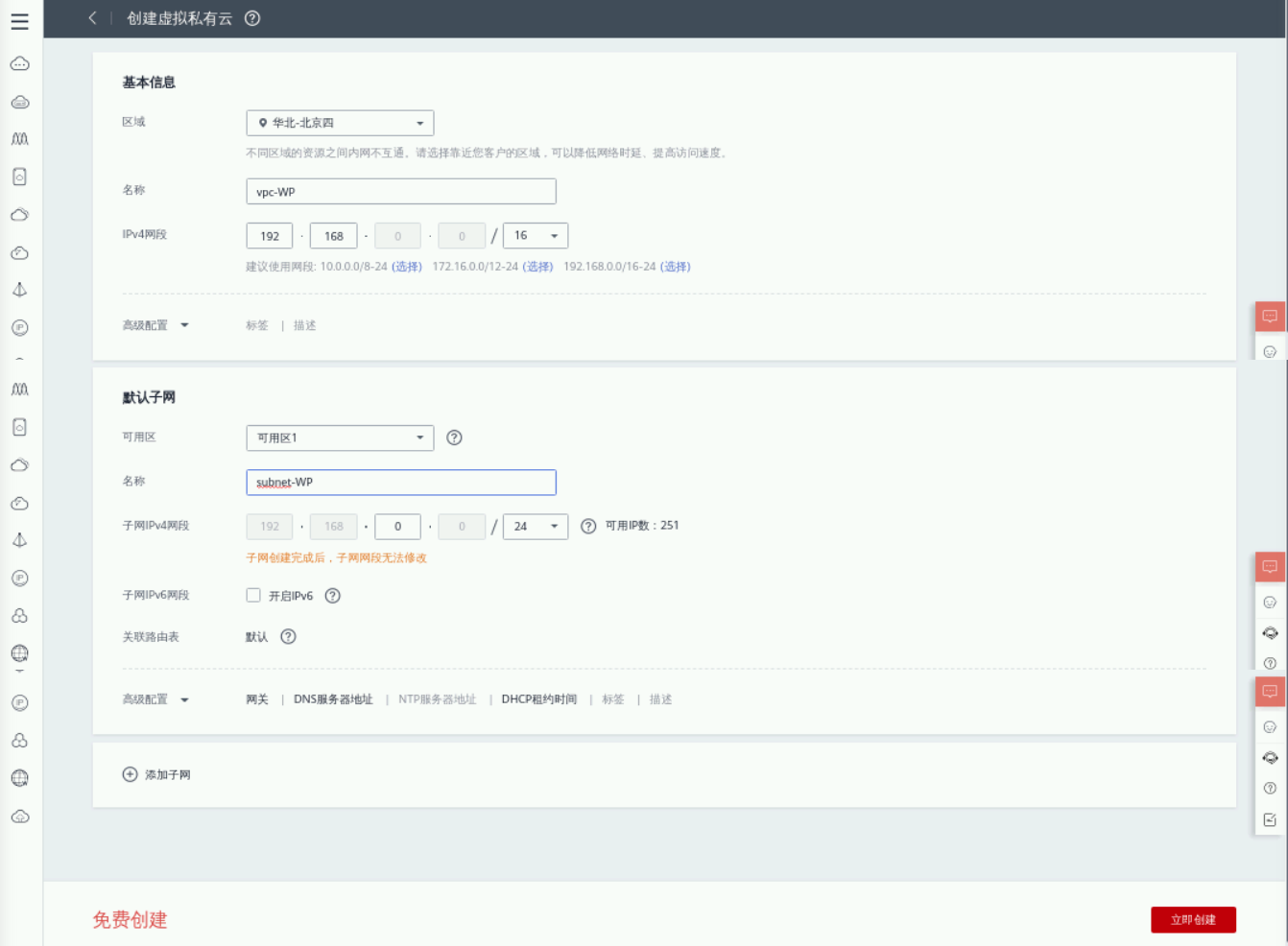1288x946 pixels.
Task: Click the help icon beside 关联路由表 默认
Action: 288,636
